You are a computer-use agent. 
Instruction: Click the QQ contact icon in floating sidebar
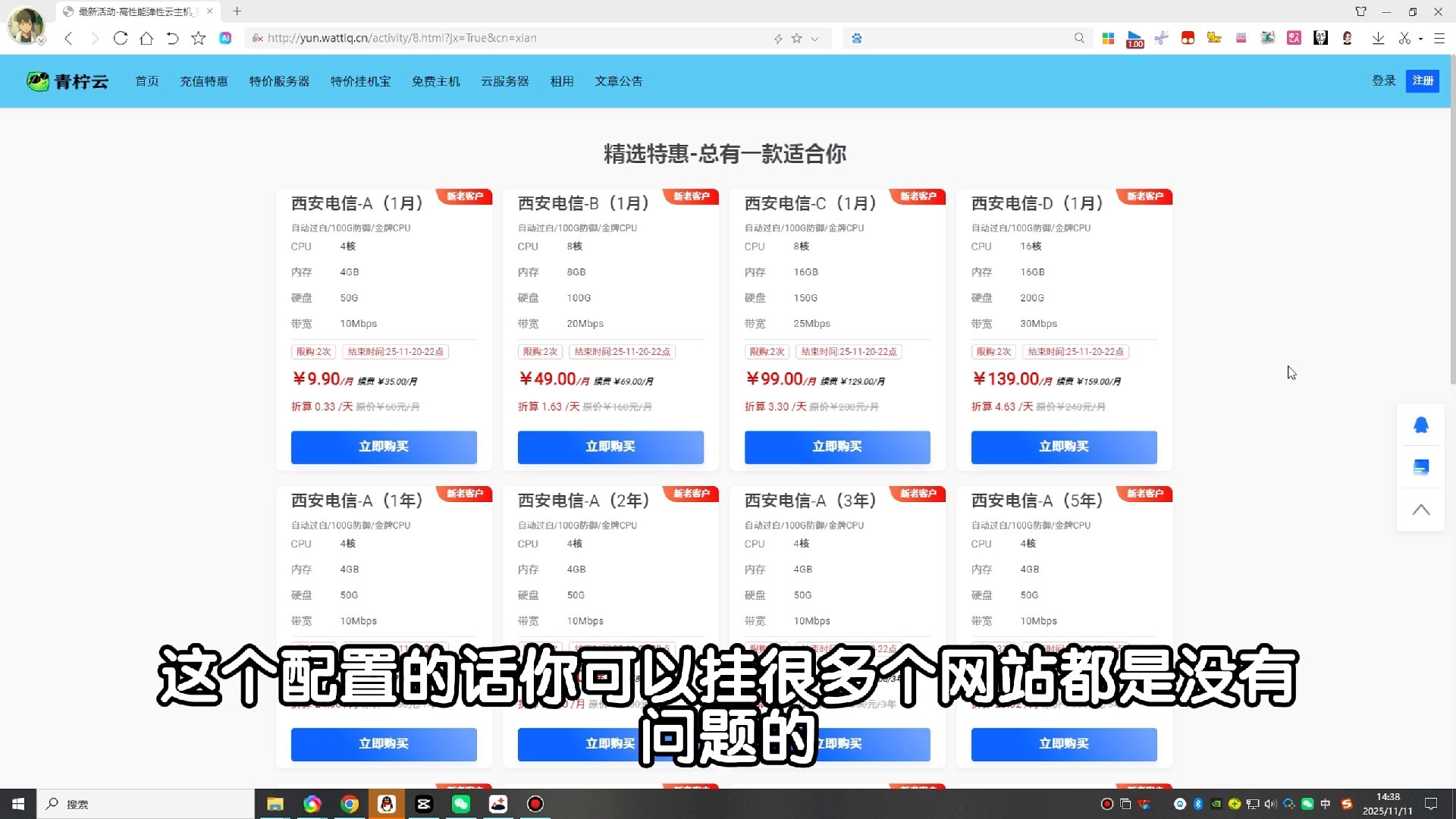[1421, 425]
